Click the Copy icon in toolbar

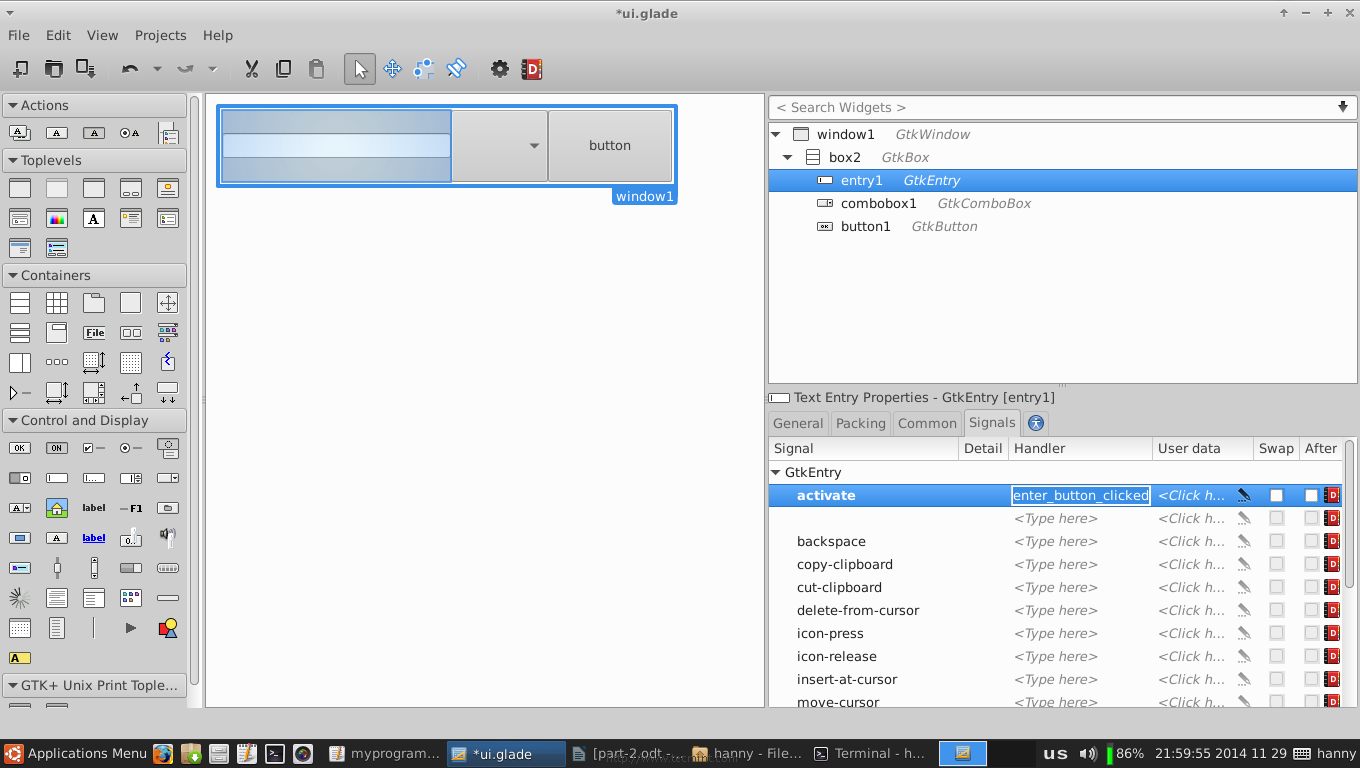(284, 69)
